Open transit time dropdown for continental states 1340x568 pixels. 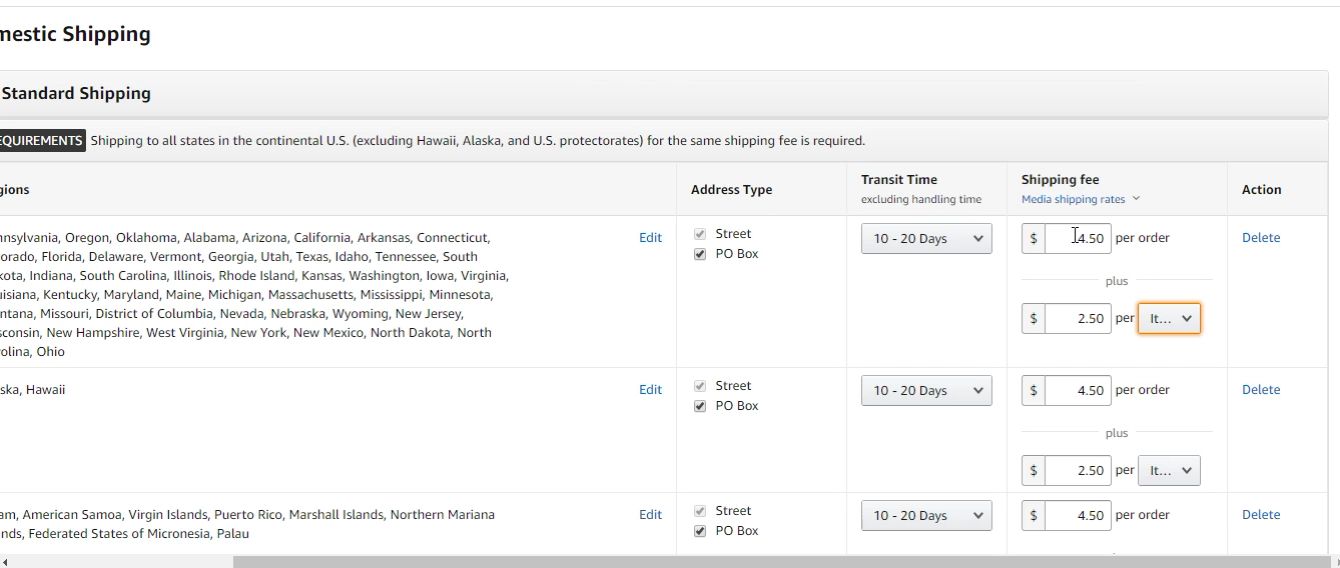[x=926, y=239]
